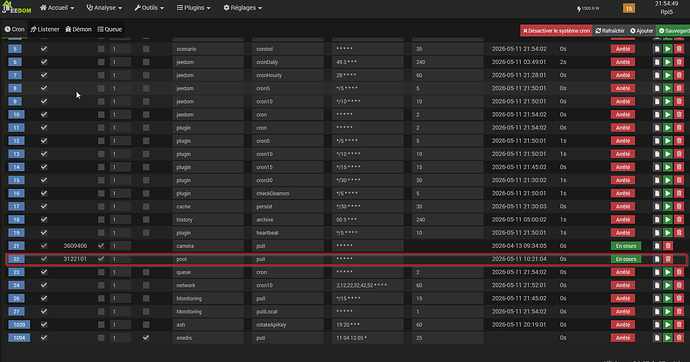The image size is (690, 362).
Task: Delete the jeedom cronDaily cron entry
Action: 679,62
